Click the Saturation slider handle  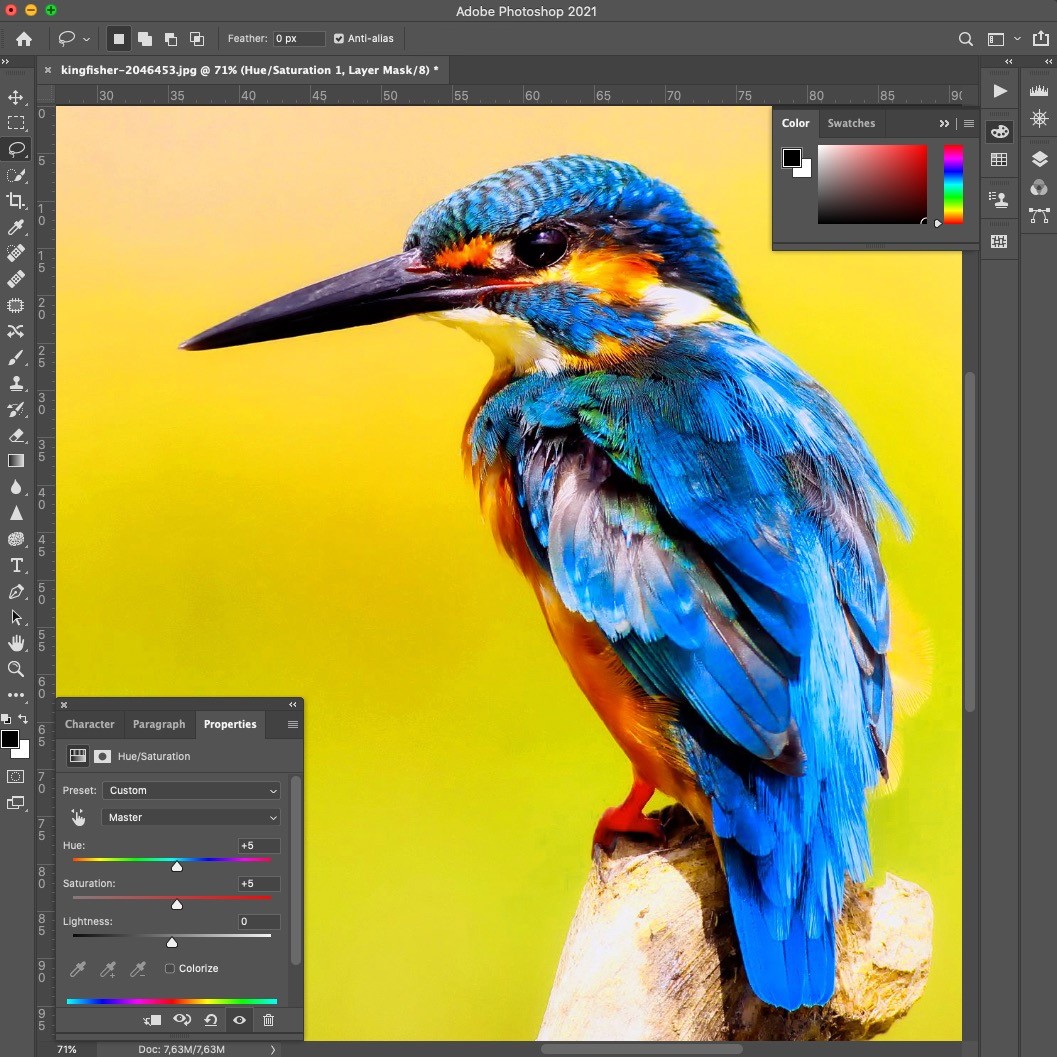coord(177,905)
